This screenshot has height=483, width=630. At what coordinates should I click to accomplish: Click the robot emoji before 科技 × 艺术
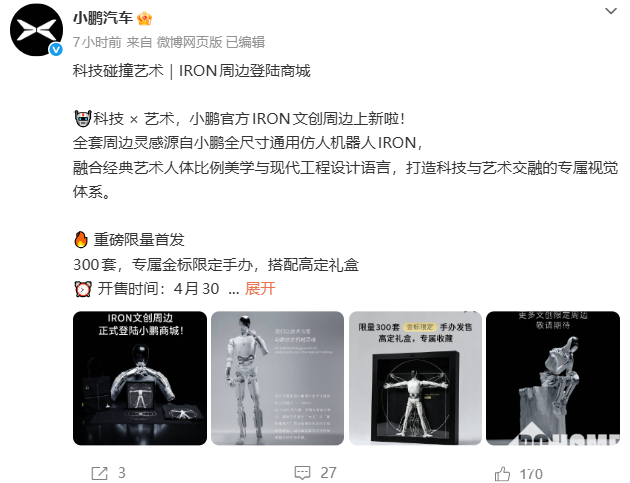pyautogui.click(x=83, y=119)
